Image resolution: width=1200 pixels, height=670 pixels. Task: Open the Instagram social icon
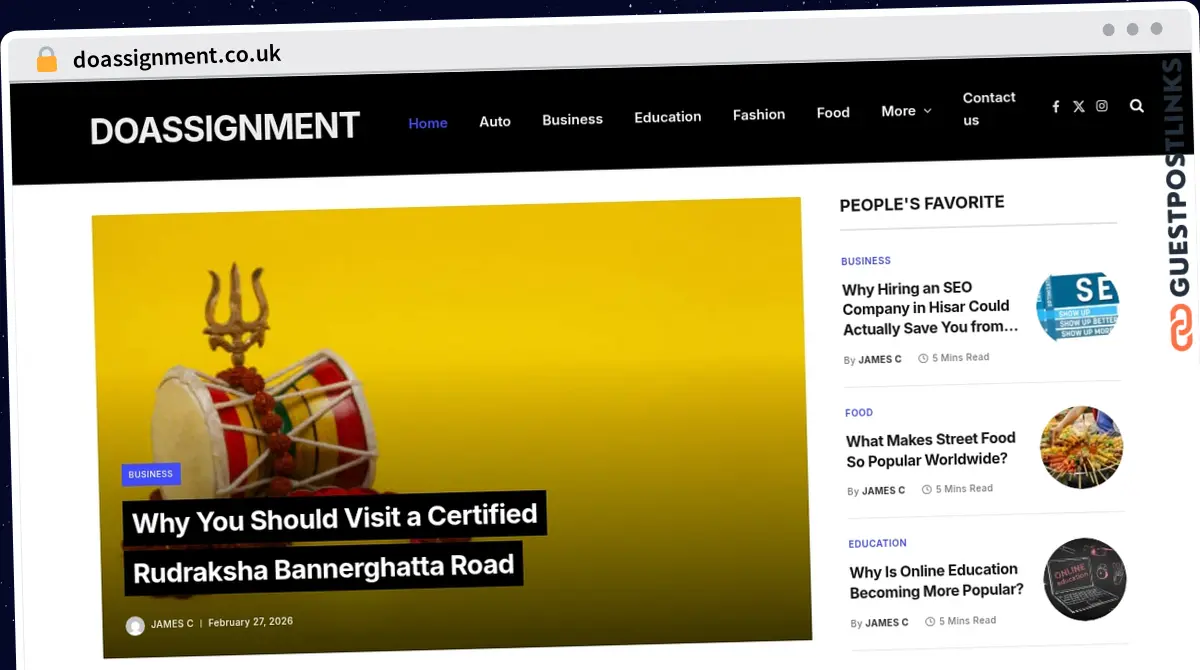coord(1102,106)
